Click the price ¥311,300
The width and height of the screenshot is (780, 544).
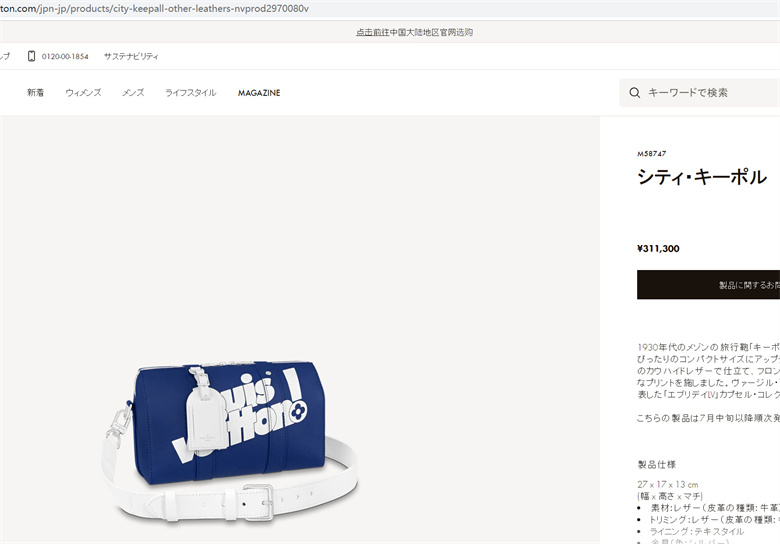coord(658,249)
